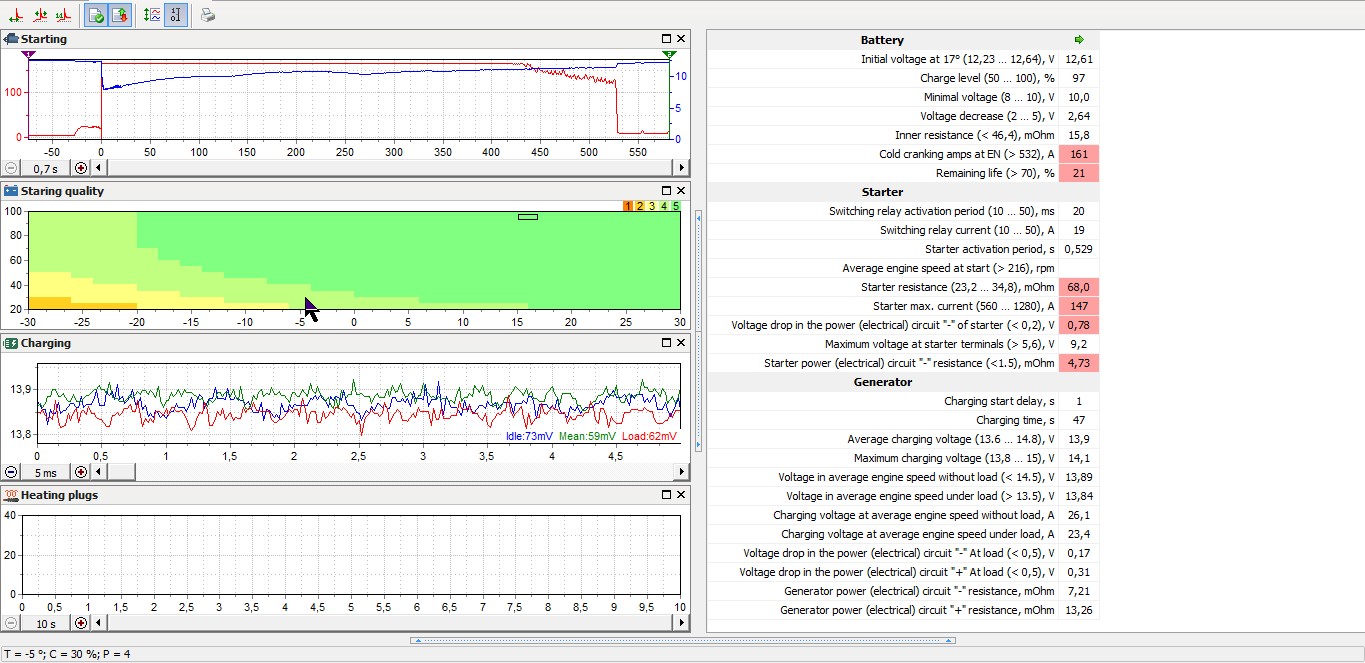This screenshot has width=1365, height=663.
Task: Click the vertical scale waveforms toolbar icon
Action: point(152,15)
